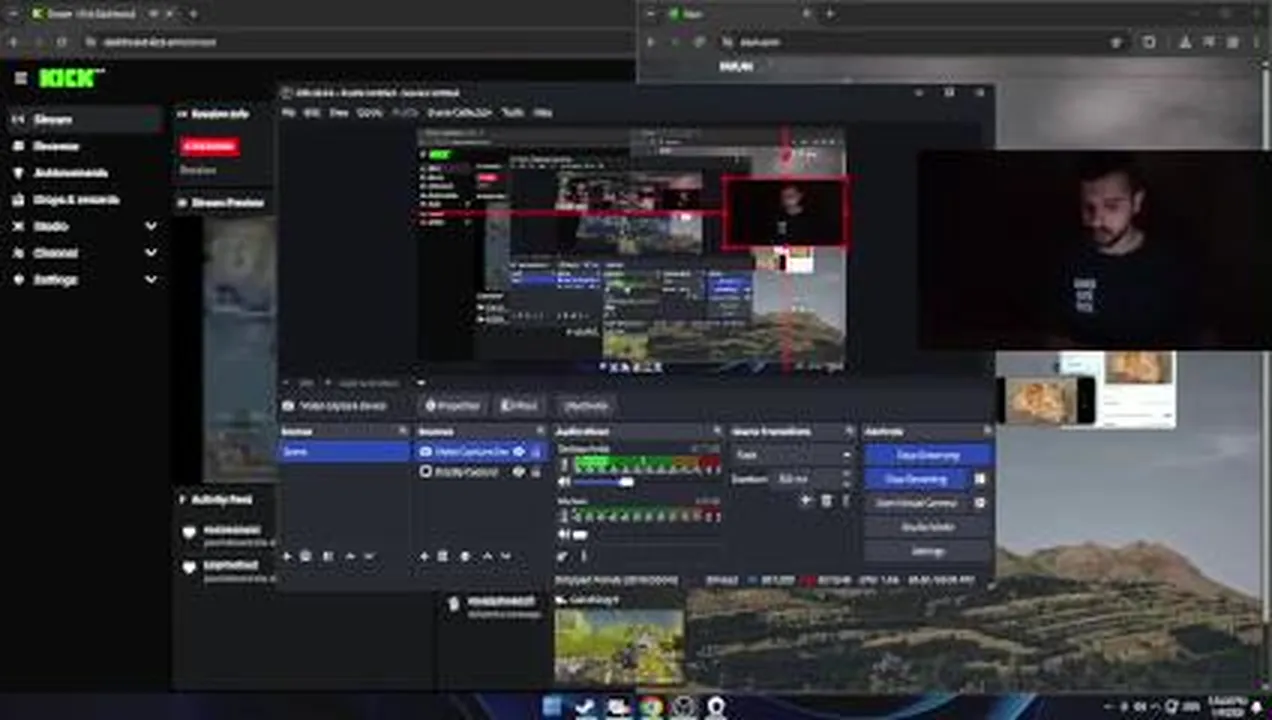Click the Deactivate button in source toolbar
Screen dimensions: 1272x720
tap(585, 406)
